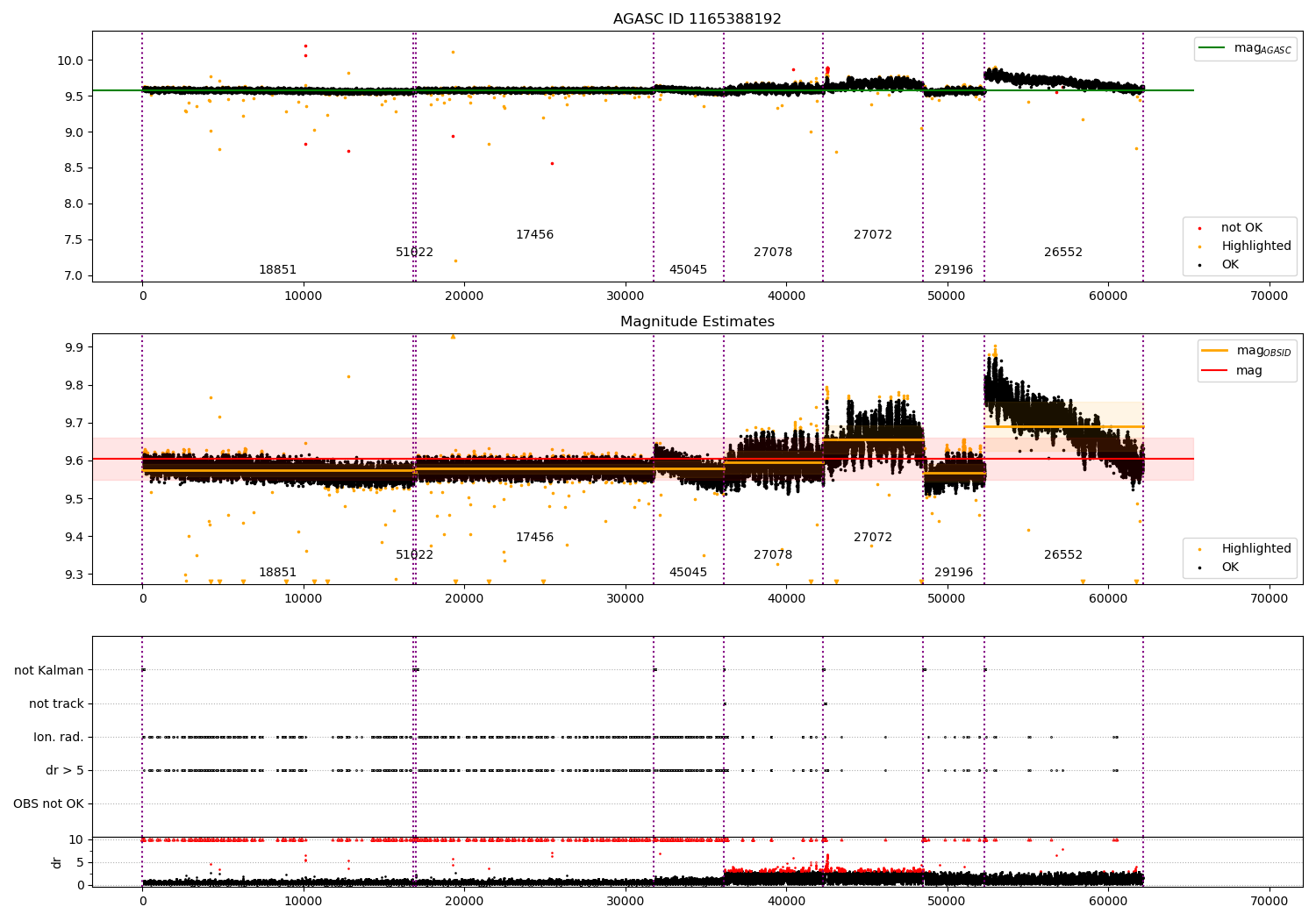Click the orange mag OBSID legend line
The width and height of the screenshot is (1316, 921).
pyautogui.click(x=1216, y=351)
